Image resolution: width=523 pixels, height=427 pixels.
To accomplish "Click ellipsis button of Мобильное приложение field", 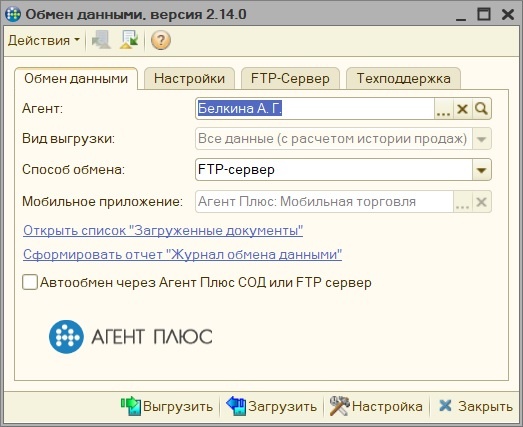I will [x=462, y=202].
